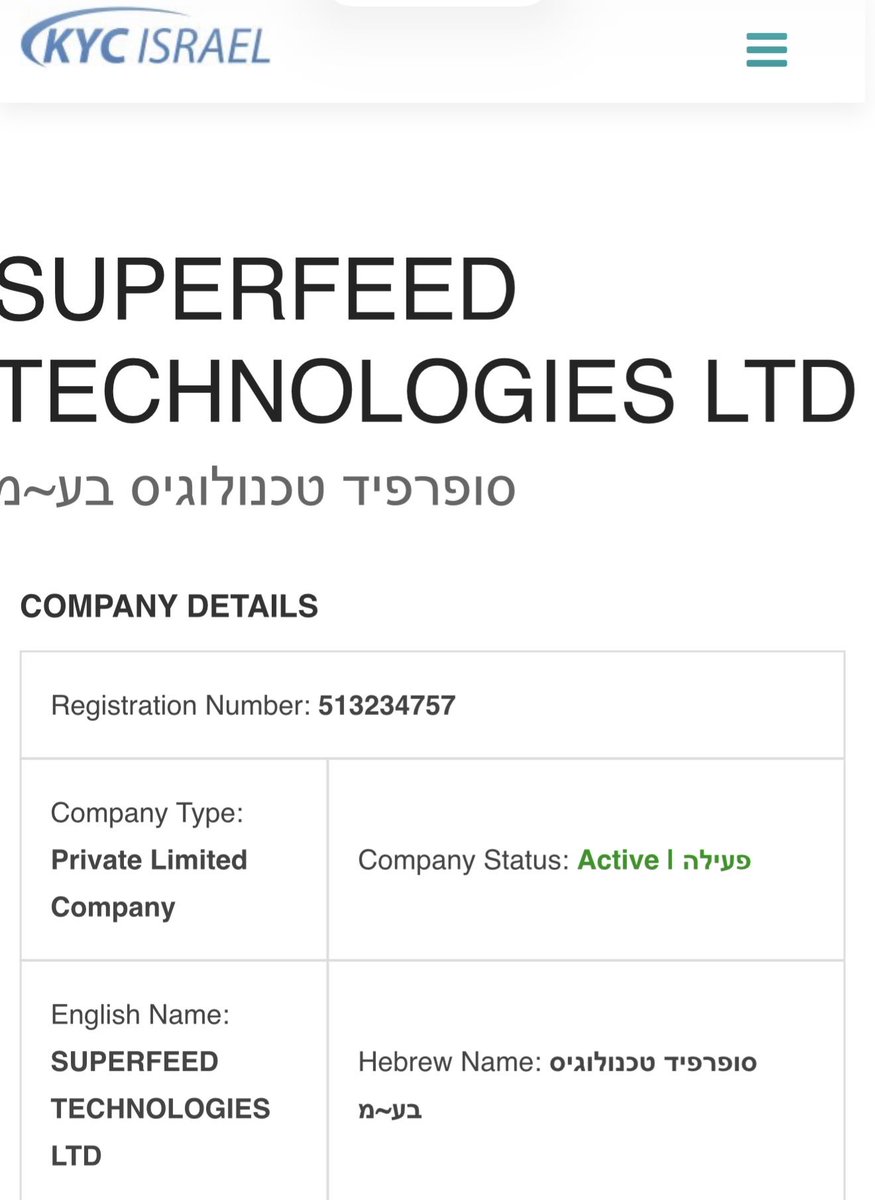Viewport: 875px width, 1200px height.
Task: Click the Hebrew Name label
Action: 449,1062
